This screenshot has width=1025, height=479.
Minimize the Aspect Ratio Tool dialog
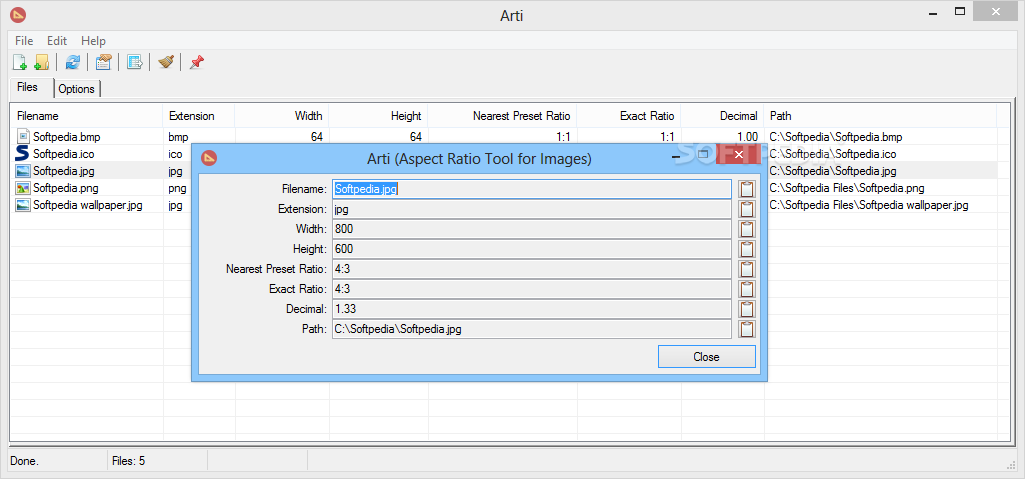click(677, 157)
